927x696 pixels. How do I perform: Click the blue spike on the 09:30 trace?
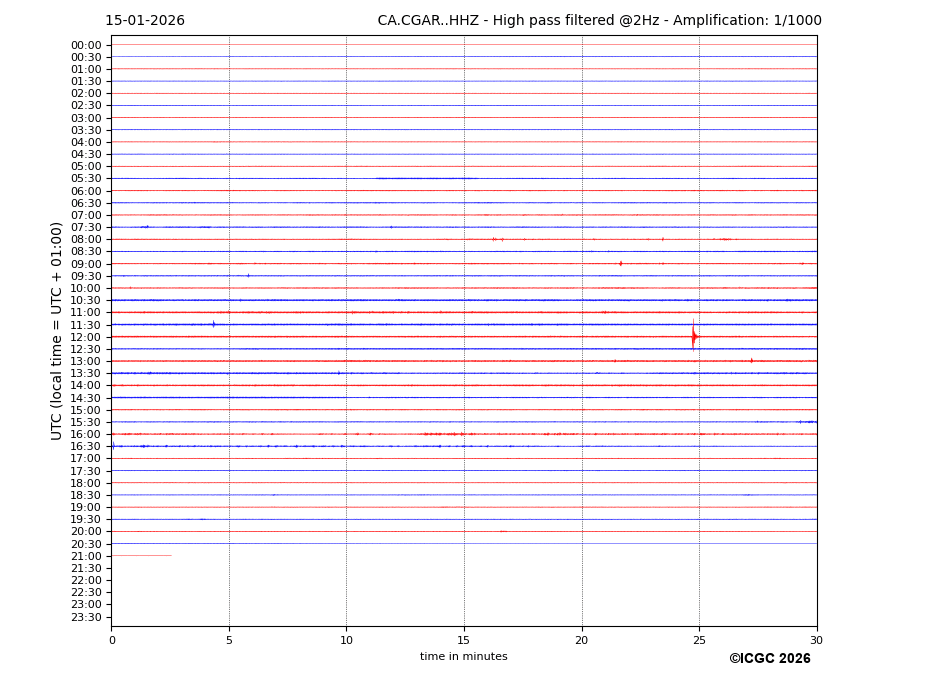point(248,275)
